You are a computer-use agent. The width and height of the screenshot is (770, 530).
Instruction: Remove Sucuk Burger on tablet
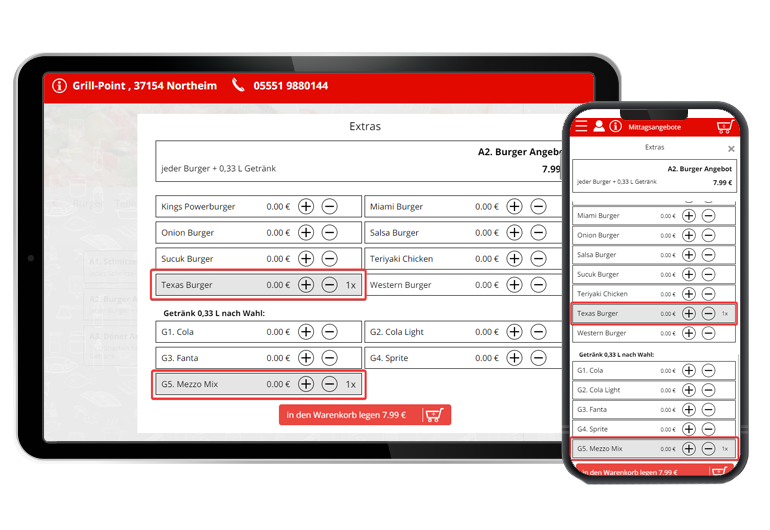coord(330,258)
